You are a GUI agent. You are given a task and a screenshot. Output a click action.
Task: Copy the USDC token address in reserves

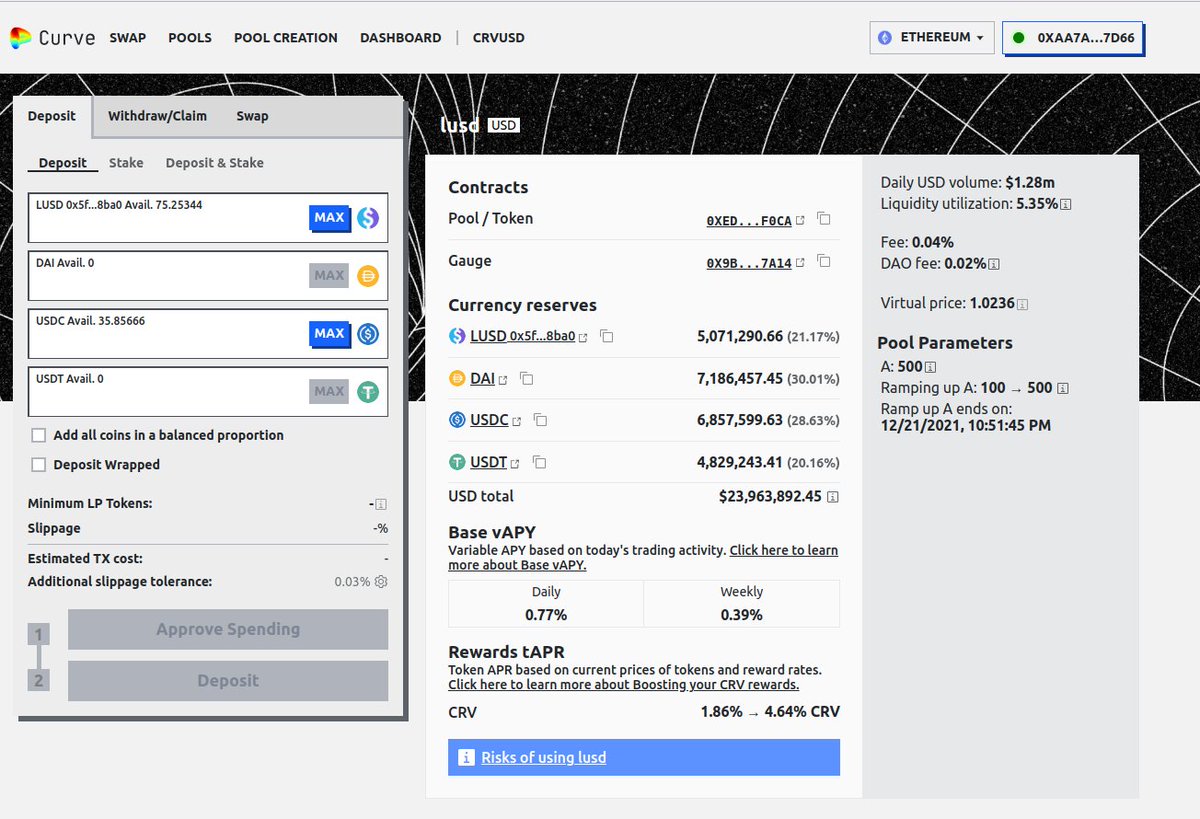coord(540,421)
